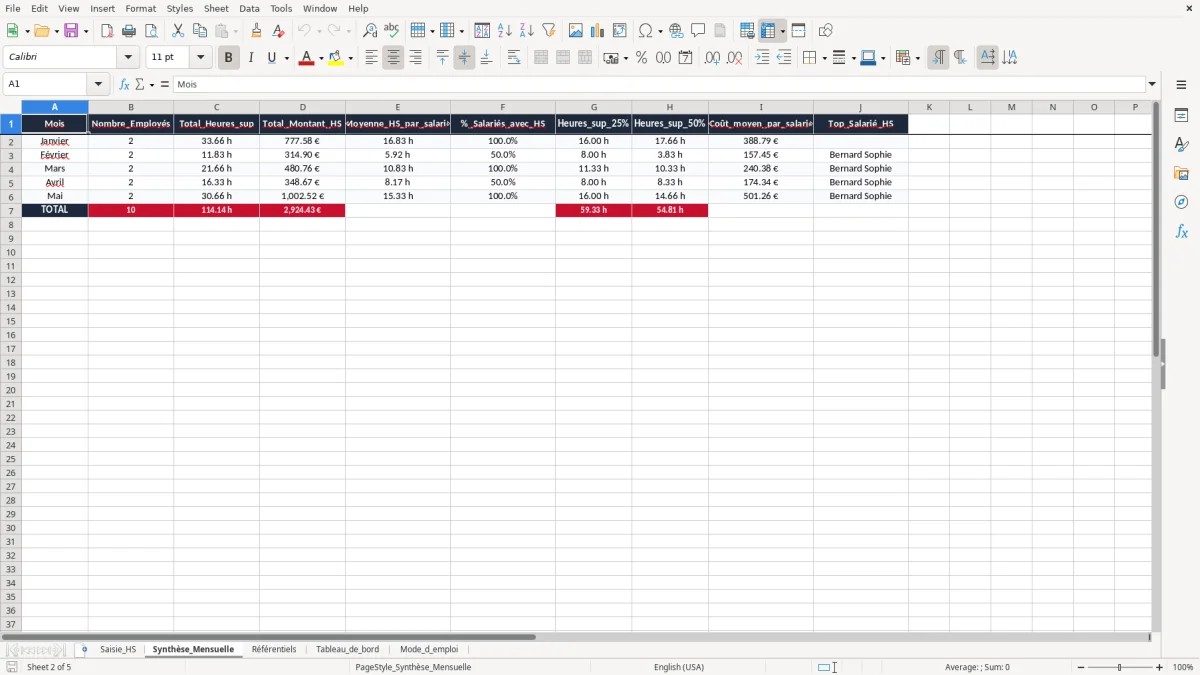
Task: Toggle Left-to-Right text direction
Action: (x=938, y=58)
